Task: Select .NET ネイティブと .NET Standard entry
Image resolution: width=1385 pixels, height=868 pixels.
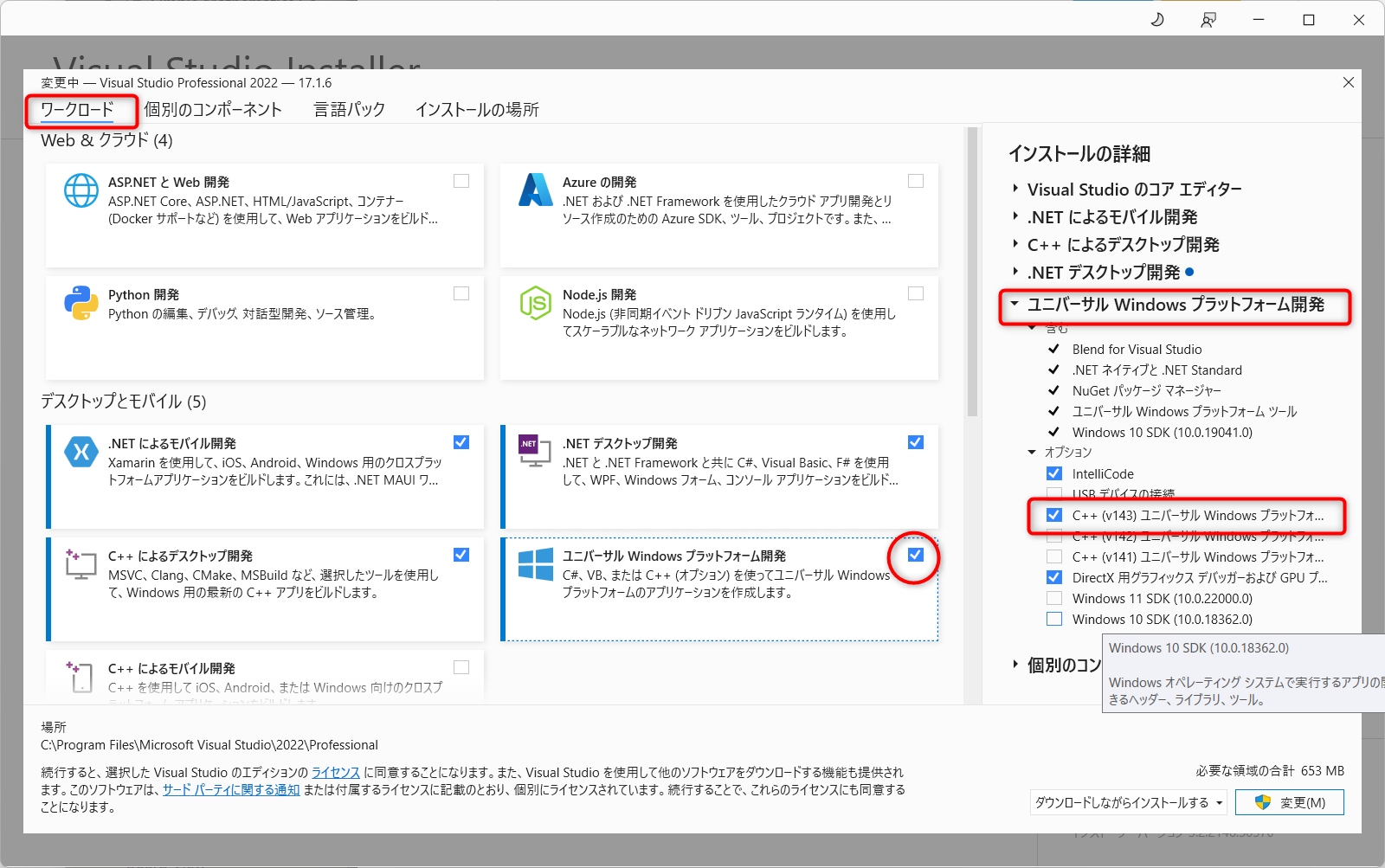Action: [1156, 370]
